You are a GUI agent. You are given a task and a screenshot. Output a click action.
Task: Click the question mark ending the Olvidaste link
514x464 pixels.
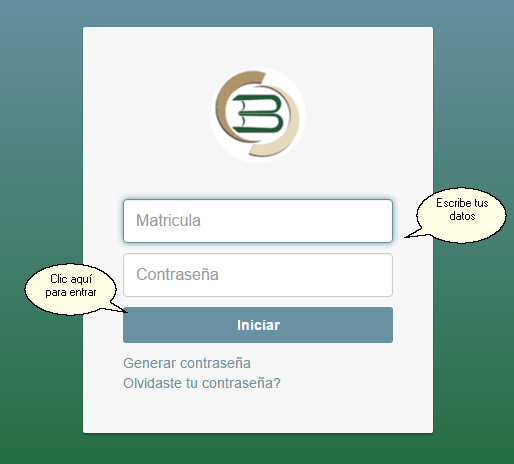(x=277, y=383)
